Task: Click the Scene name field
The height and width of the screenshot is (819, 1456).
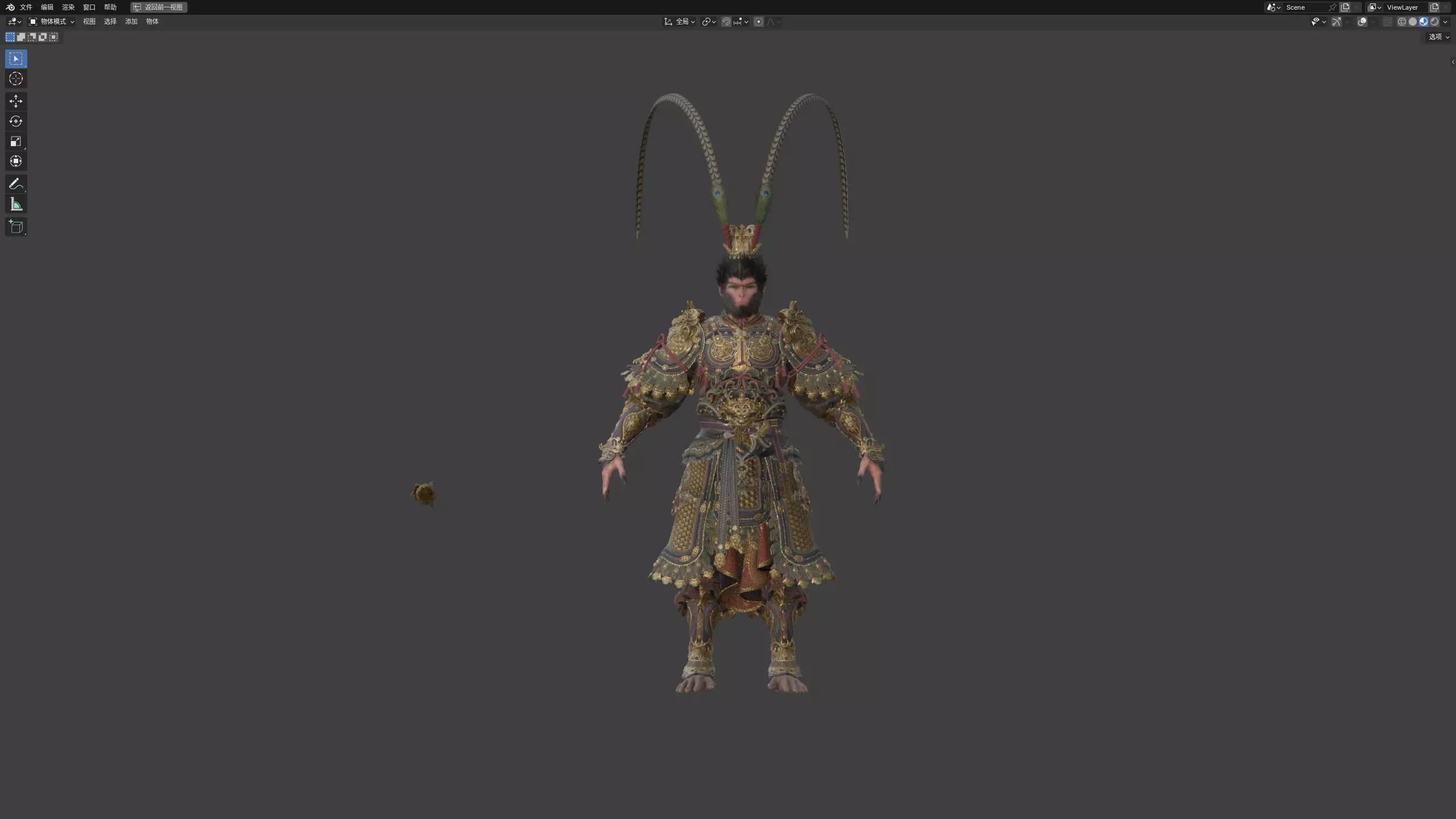Action: [1305, 7]
